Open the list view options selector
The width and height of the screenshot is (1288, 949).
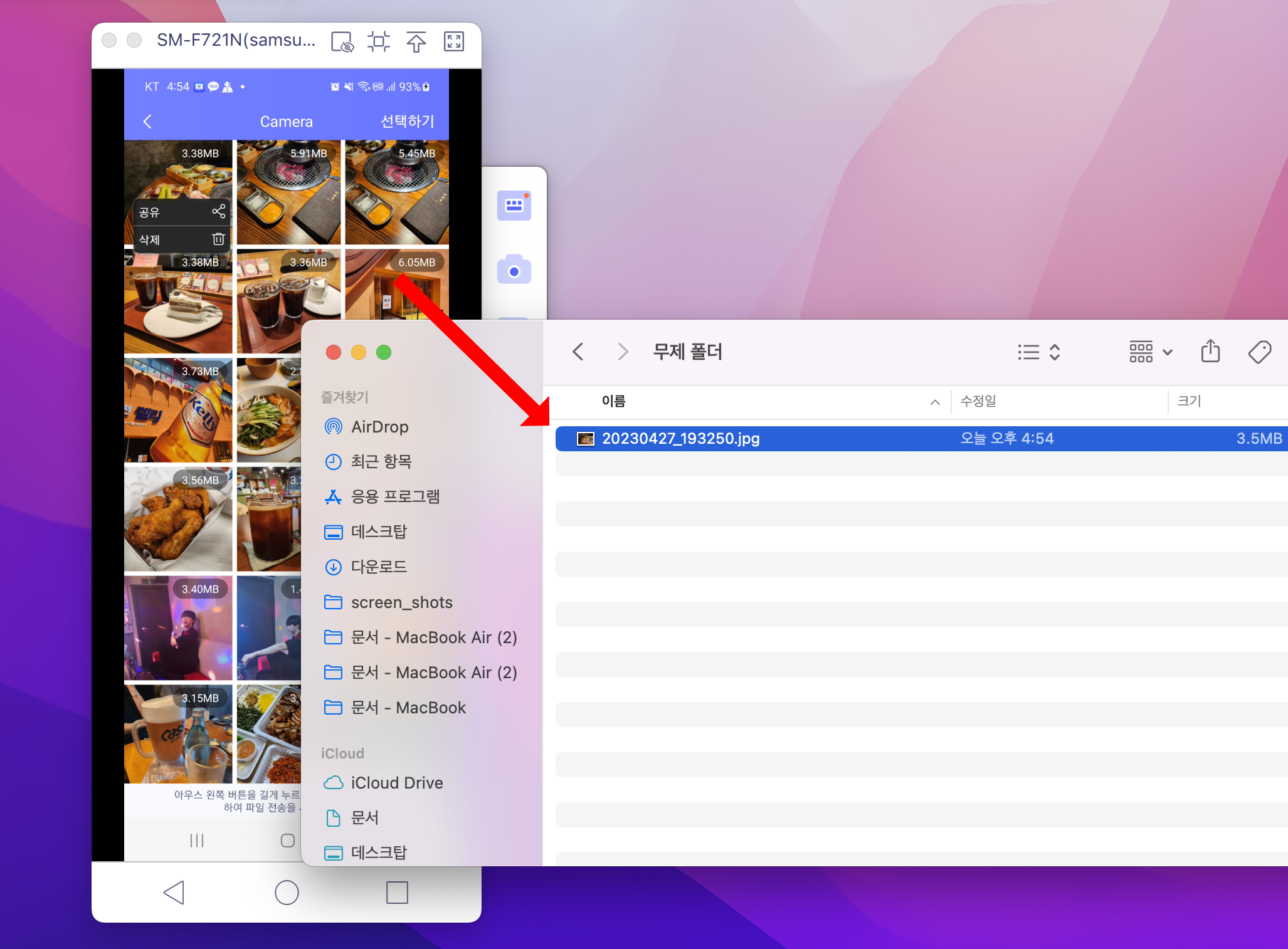(x=1038, y=352)
